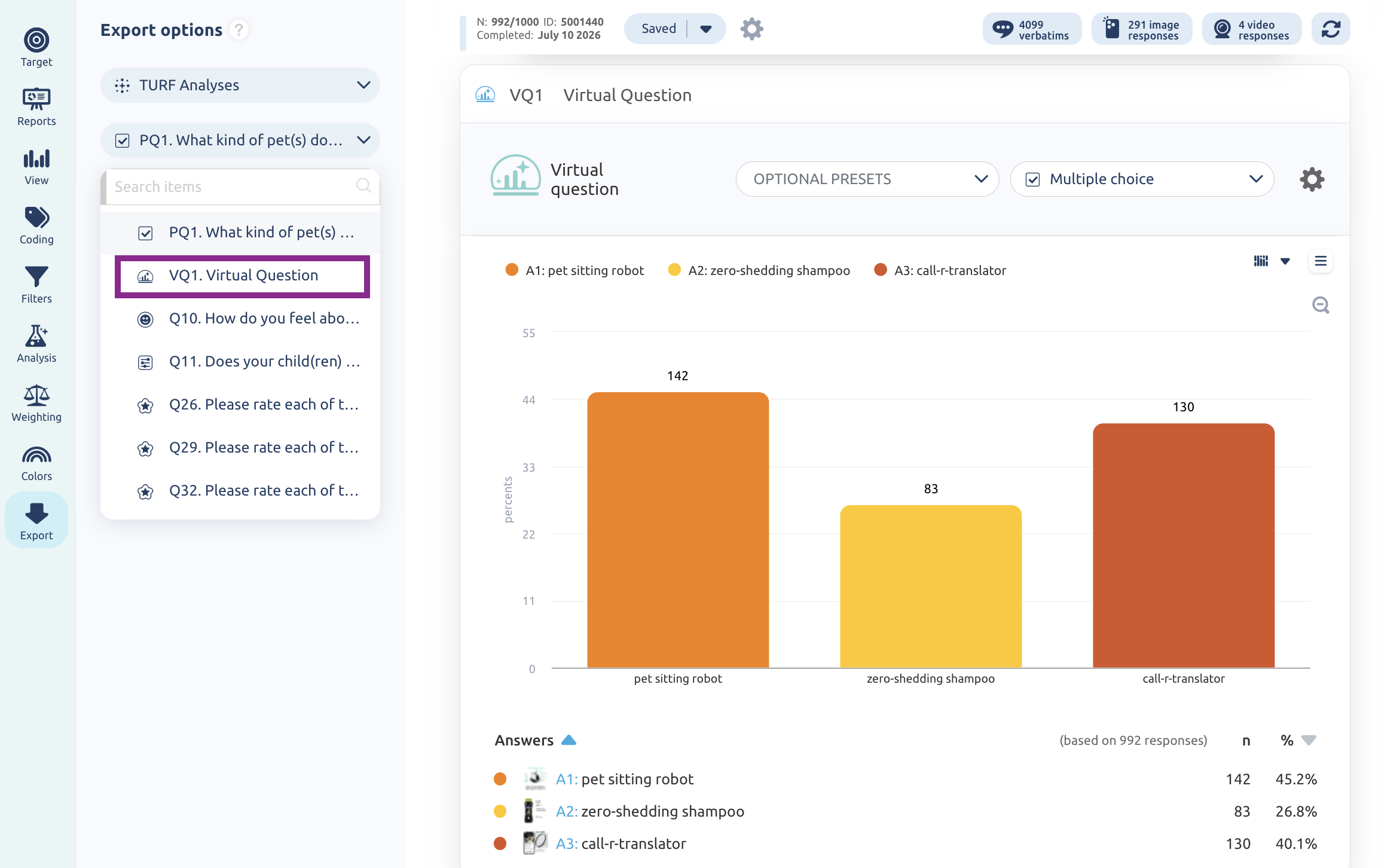The image size is (1400, 868).
Task: Click the Saved button
Action: click(659, 29)
